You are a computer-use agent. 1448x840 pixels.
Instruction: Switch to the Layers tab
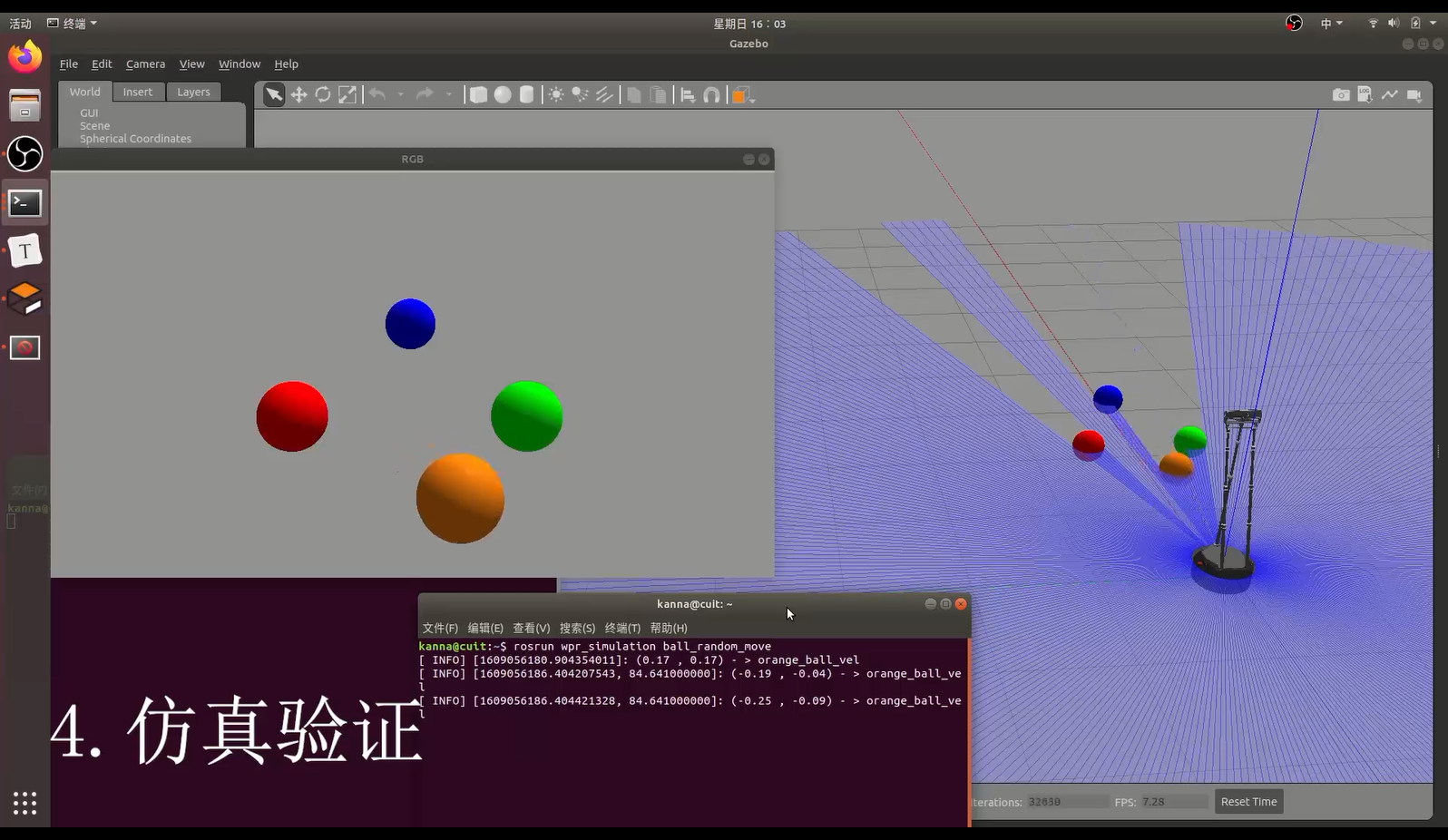[193, 92]
